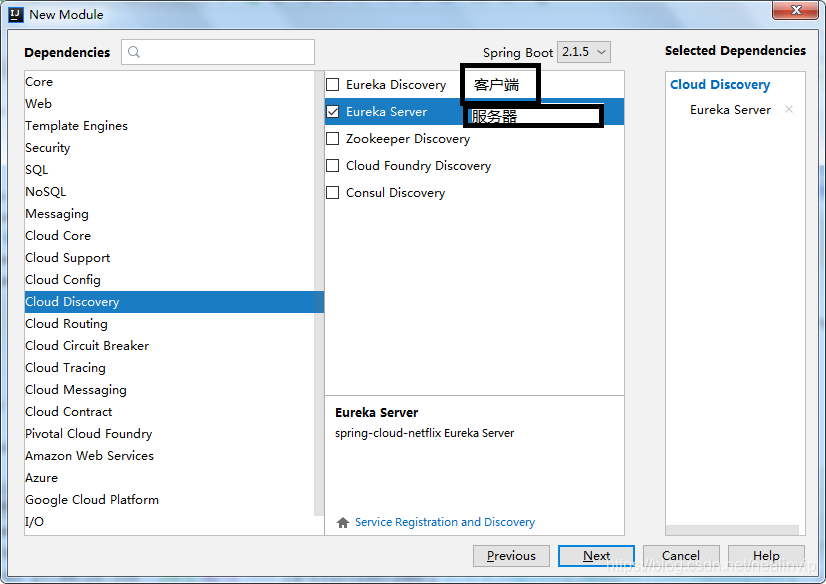
Task: Click 'spring-cloud-netflix Eureka Server' description text
Action: [x=424, y=433]
